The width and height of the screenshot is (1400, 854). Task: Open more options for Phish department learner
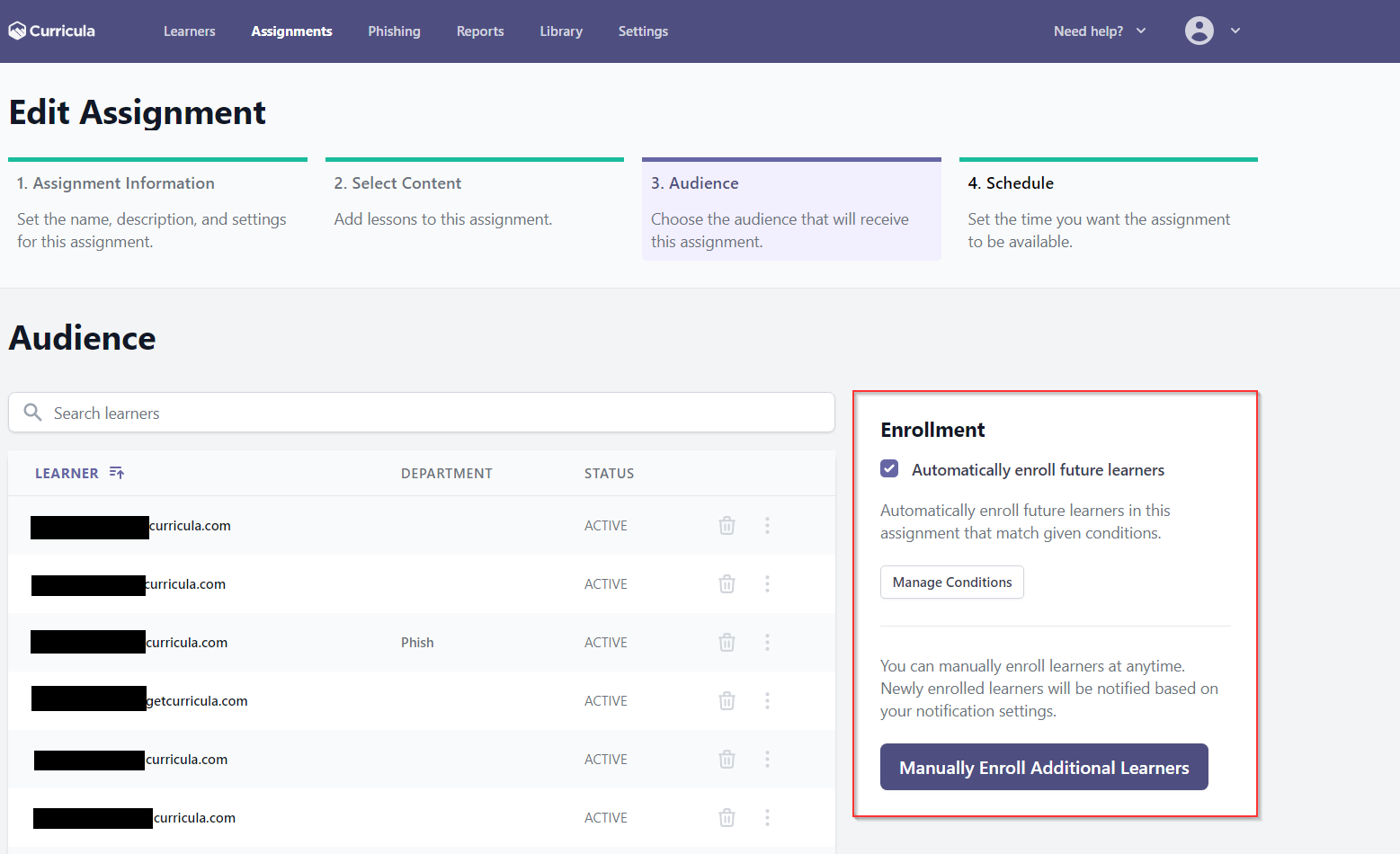pos(767,643)
